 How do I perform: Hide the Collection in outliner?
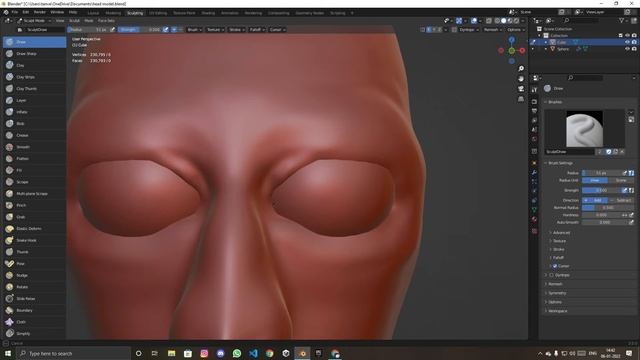tap(627, 36)
